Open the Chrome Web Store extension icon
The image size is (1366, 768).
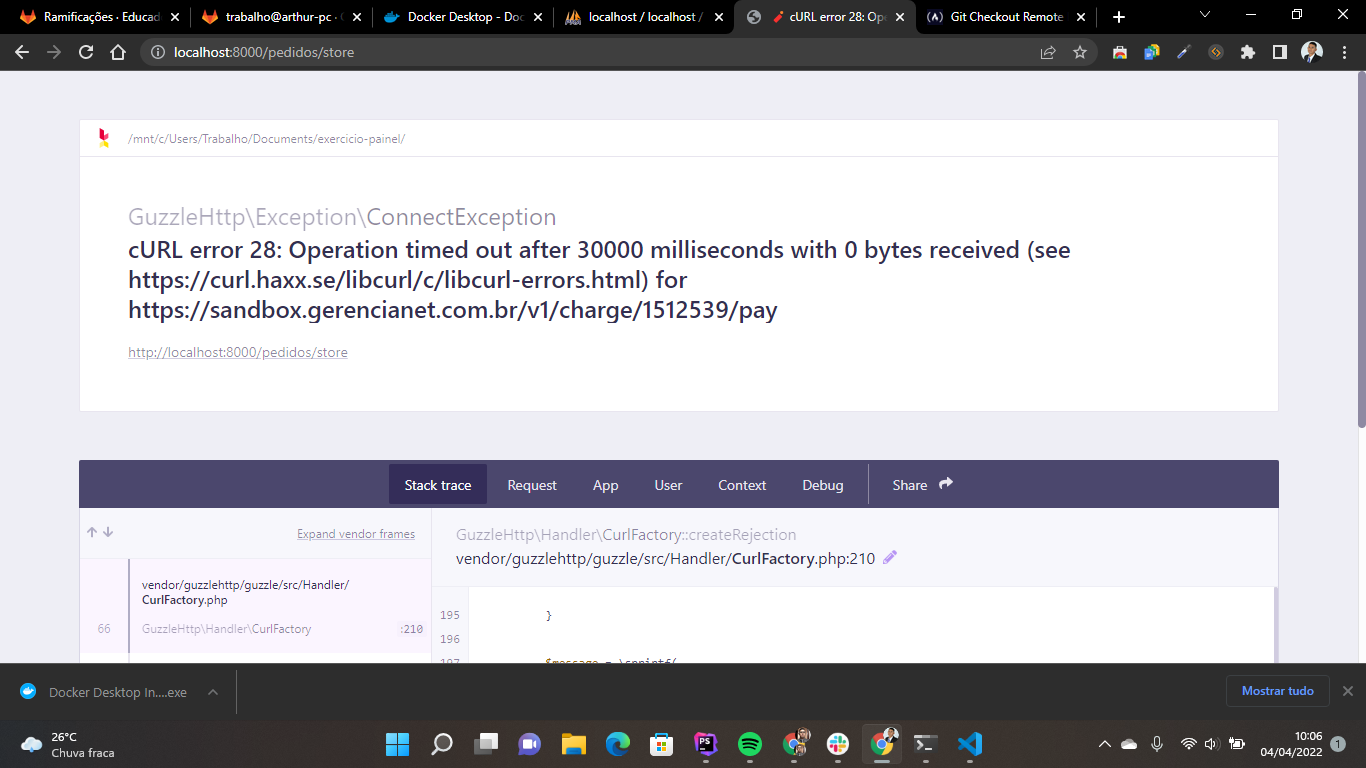pos(1120,52)
